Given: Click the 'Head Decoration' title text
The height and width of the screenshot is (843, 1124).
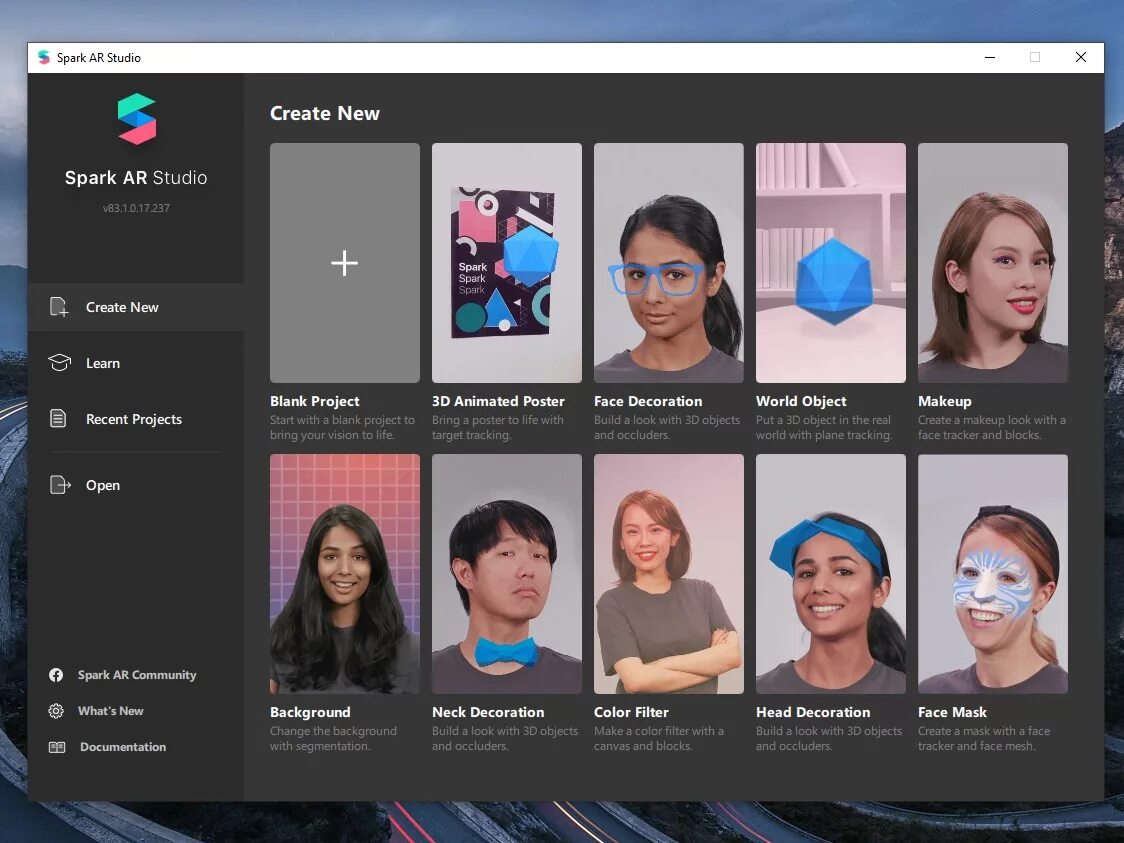Looking at the screenshot, I should pos(813,713).
